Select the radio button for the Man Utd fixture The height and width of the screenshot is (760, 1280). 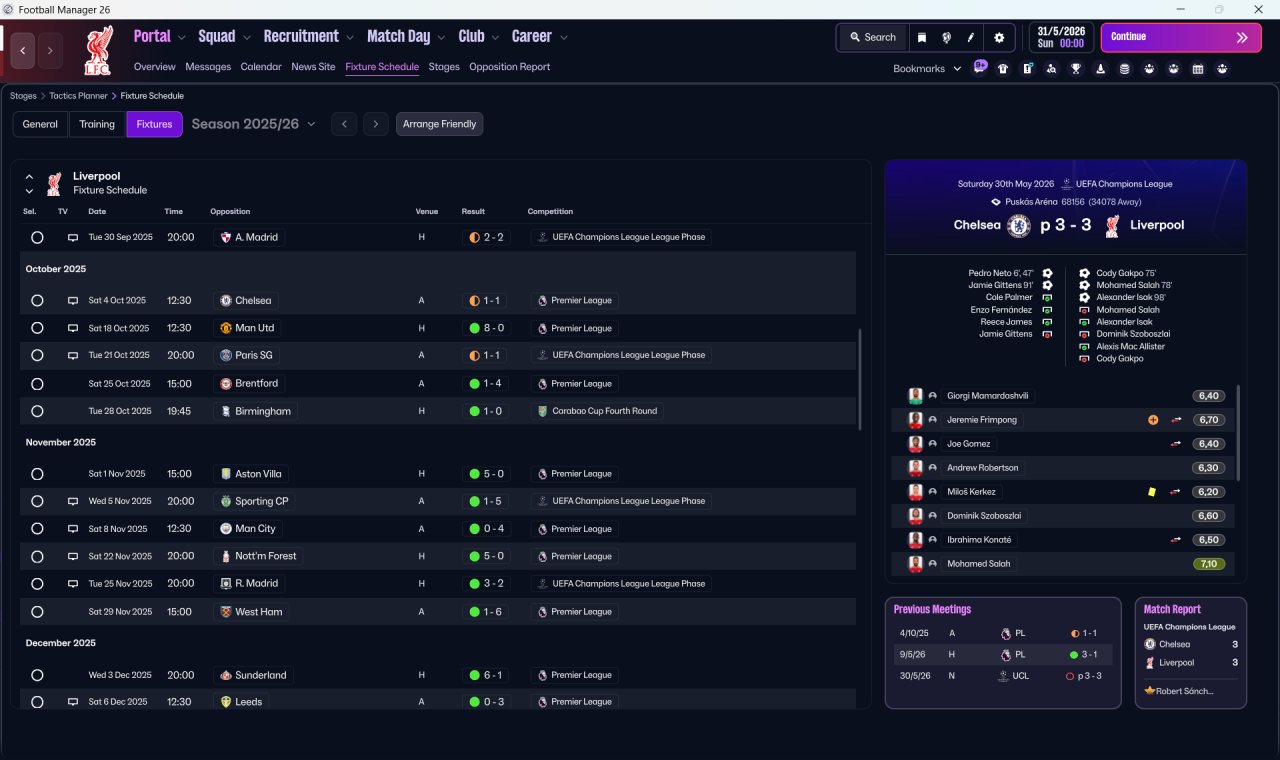coord(37,328)
